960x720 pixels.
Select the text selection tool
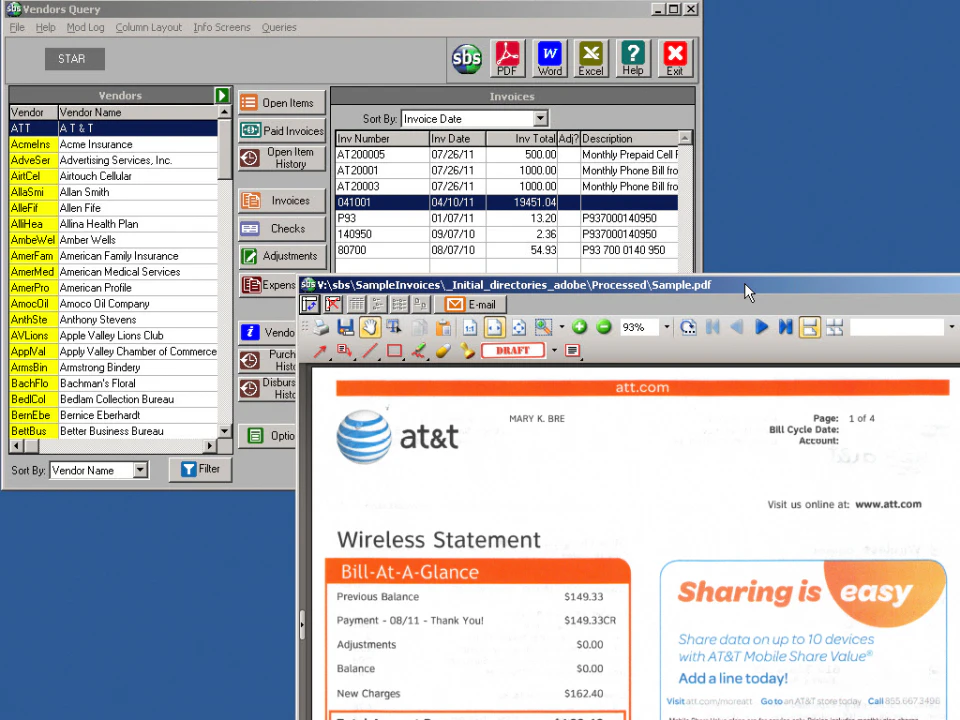click(x=394, y=328)
